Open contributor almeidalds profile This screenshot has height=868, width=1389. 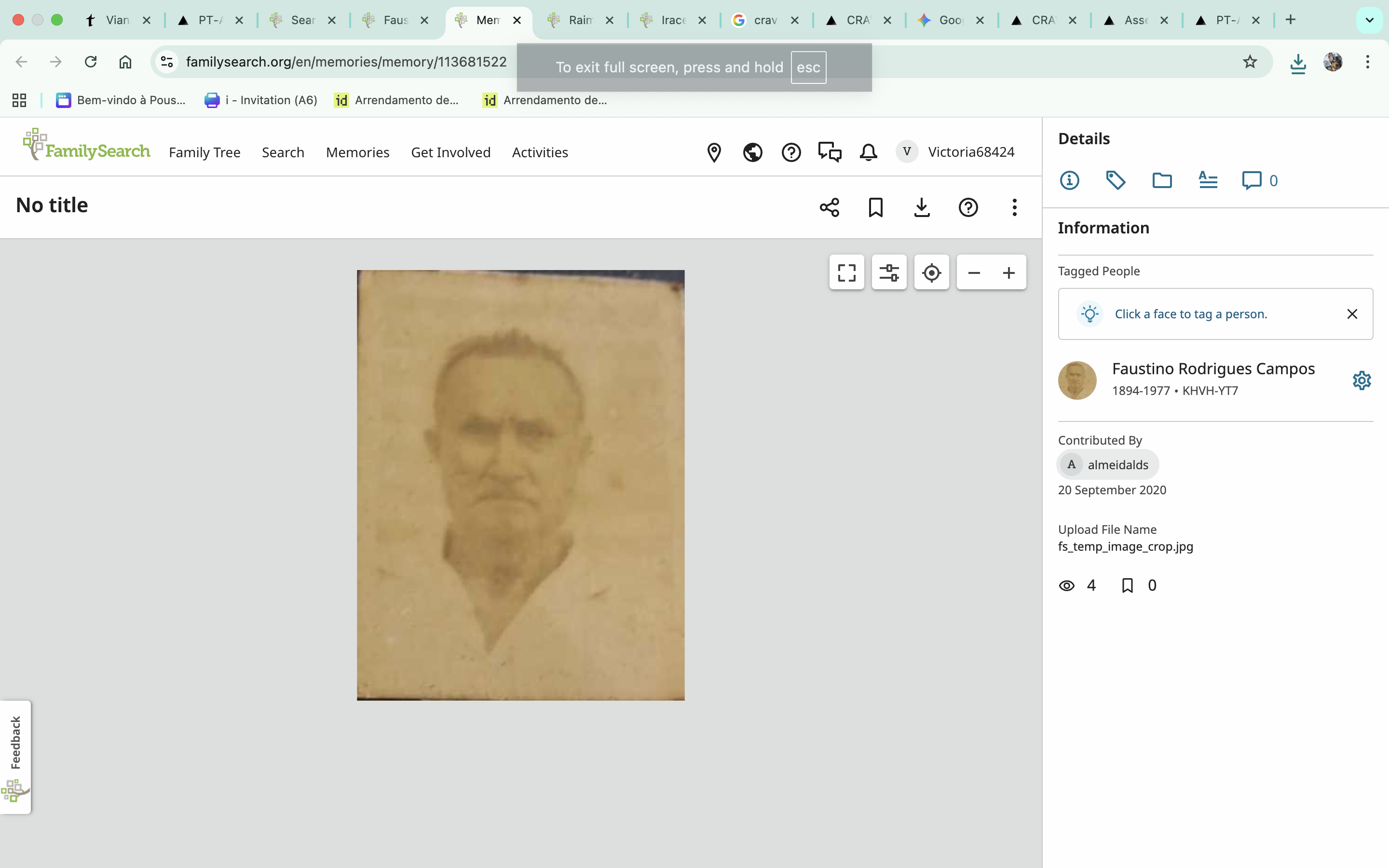[x=1108, y=464]
